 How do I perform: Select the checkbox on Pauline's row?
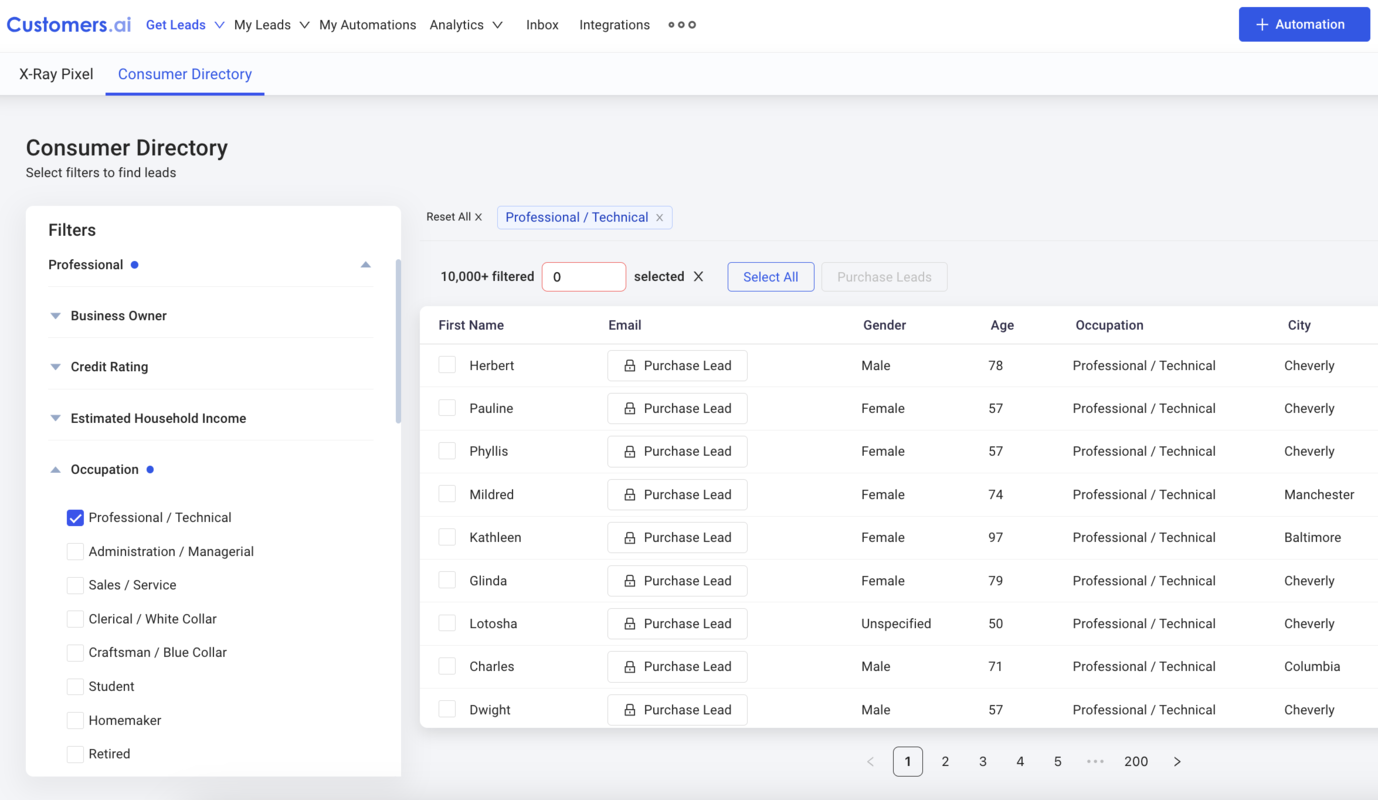(x=446, y=407)
